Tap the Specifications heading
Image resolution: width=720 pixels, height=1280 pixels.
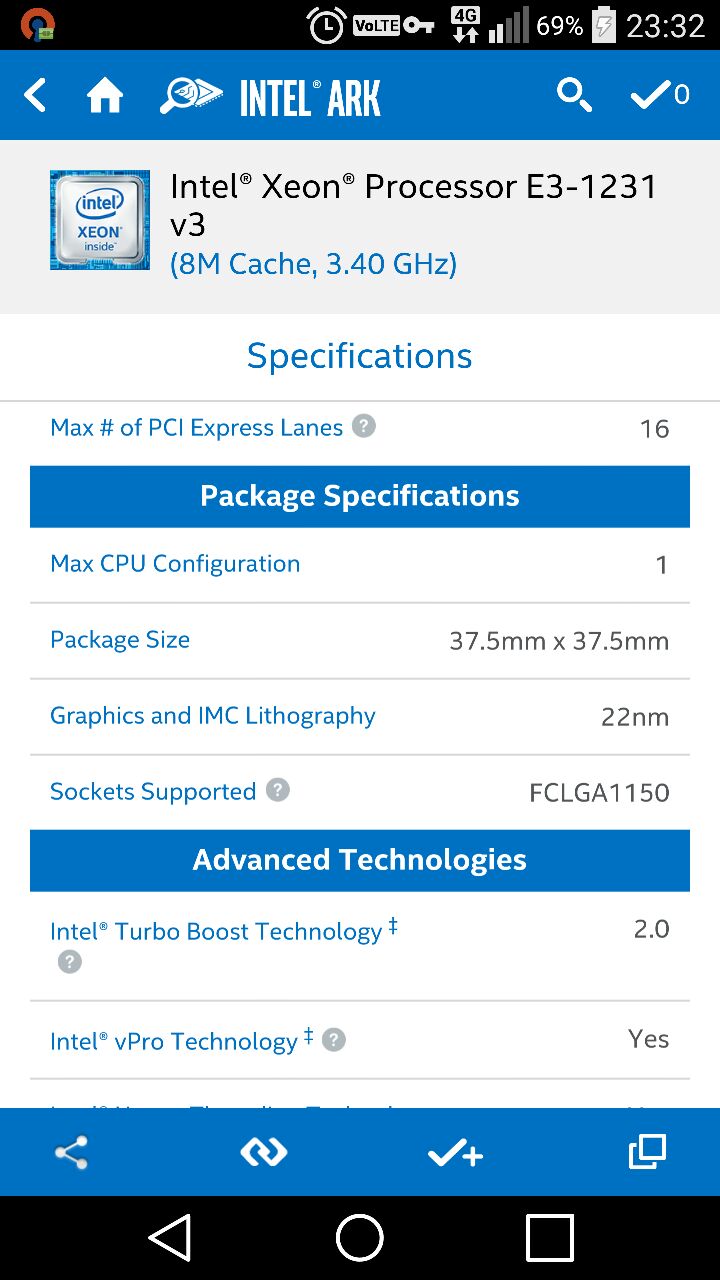click(360, 356)
